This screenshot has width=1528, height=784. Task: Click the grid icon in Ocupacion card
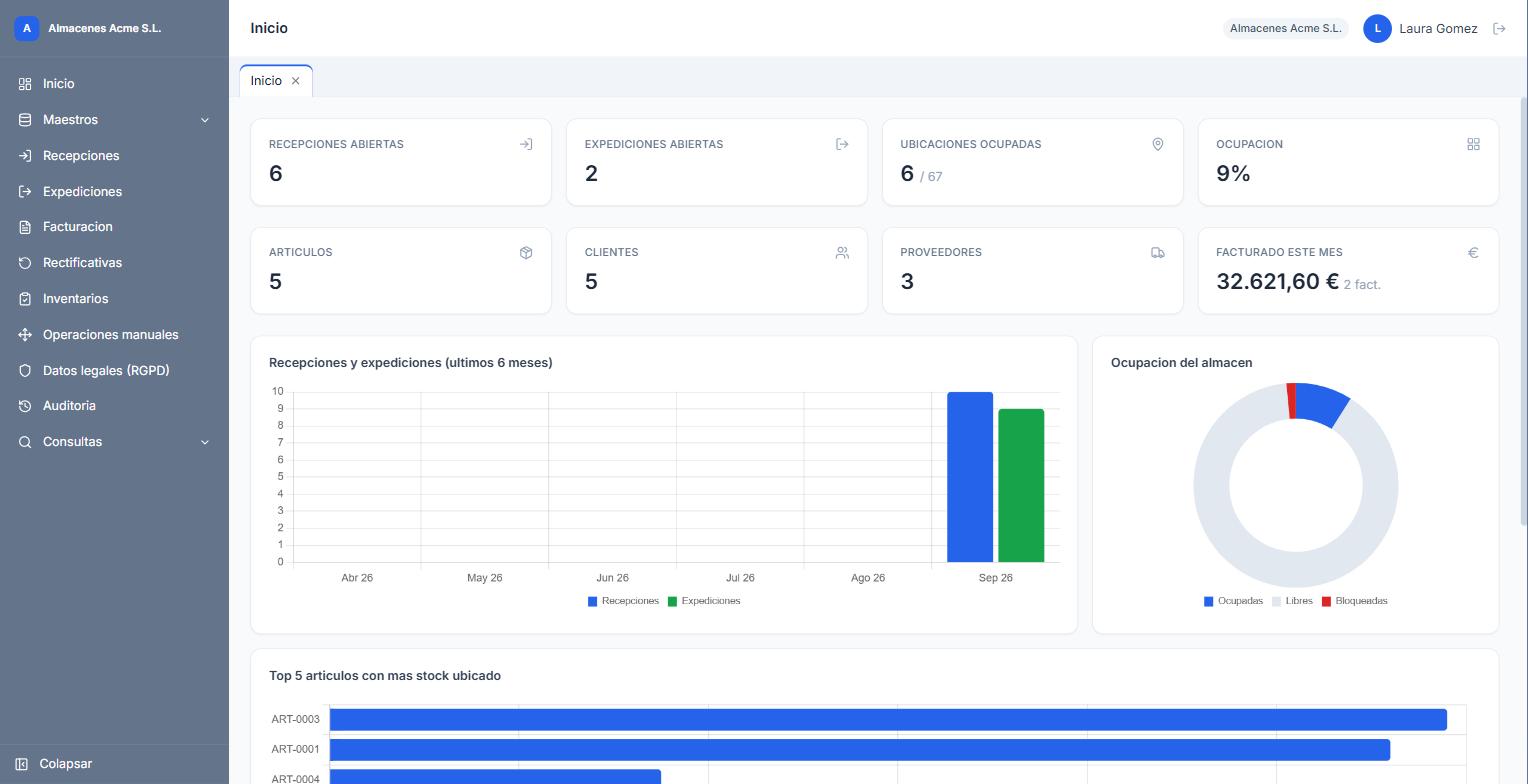coord(1473,145)
